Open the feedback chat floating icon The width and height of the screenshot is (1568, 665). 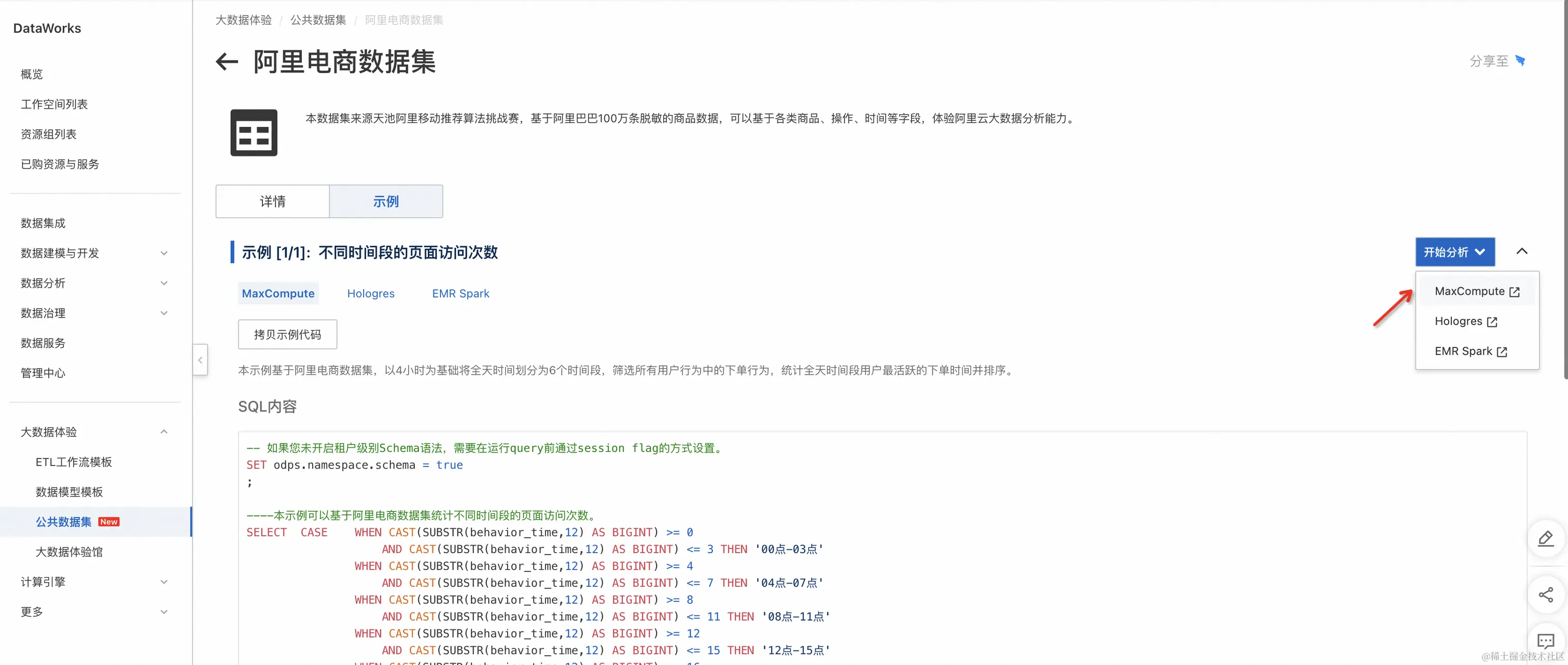pos(1546,641)
